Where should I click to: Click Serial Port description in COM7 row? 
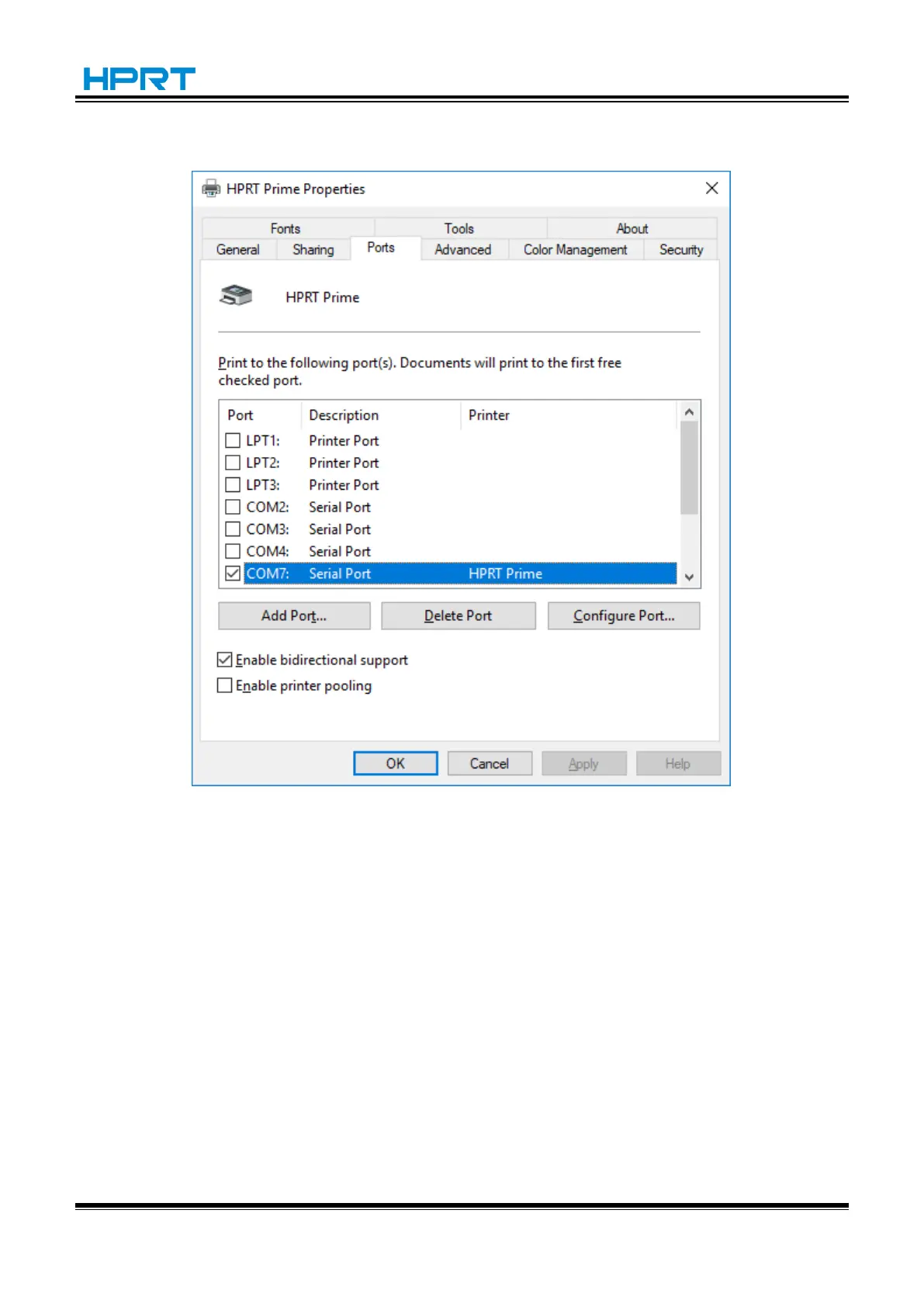tap(340, 574)
